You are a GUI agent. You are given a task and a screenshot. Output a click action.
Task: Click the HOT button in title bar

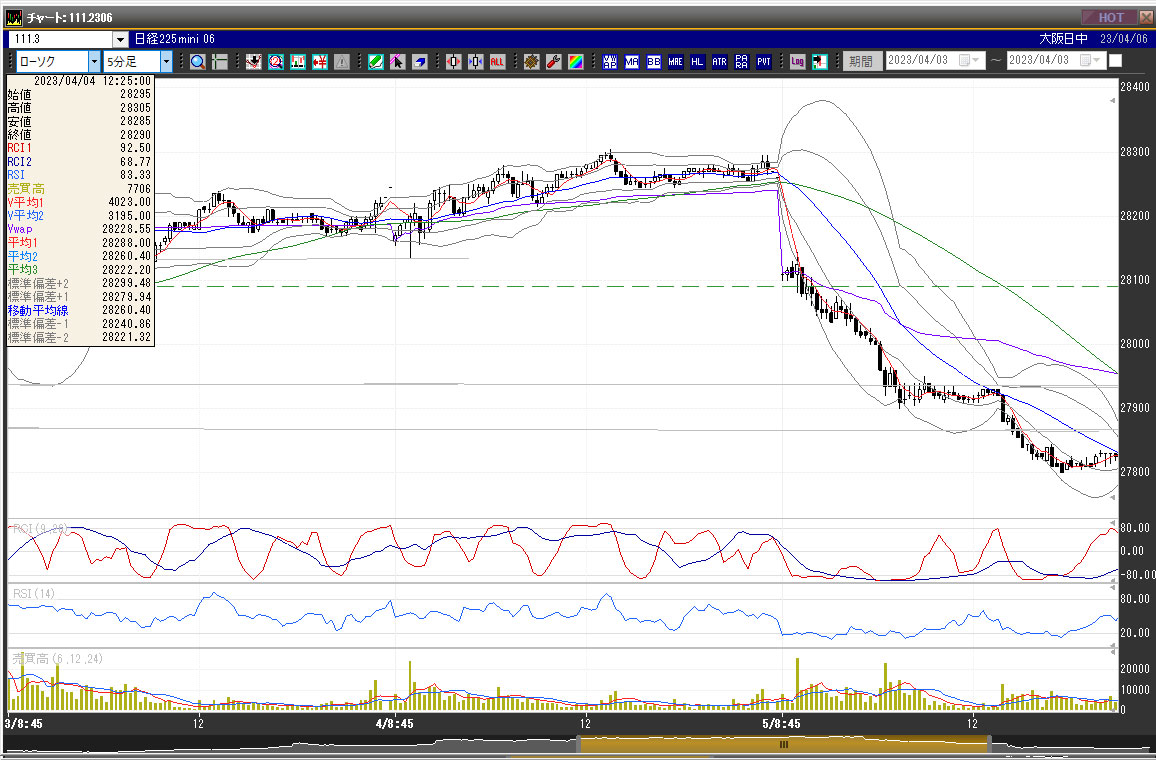(x=1110, y=18)
